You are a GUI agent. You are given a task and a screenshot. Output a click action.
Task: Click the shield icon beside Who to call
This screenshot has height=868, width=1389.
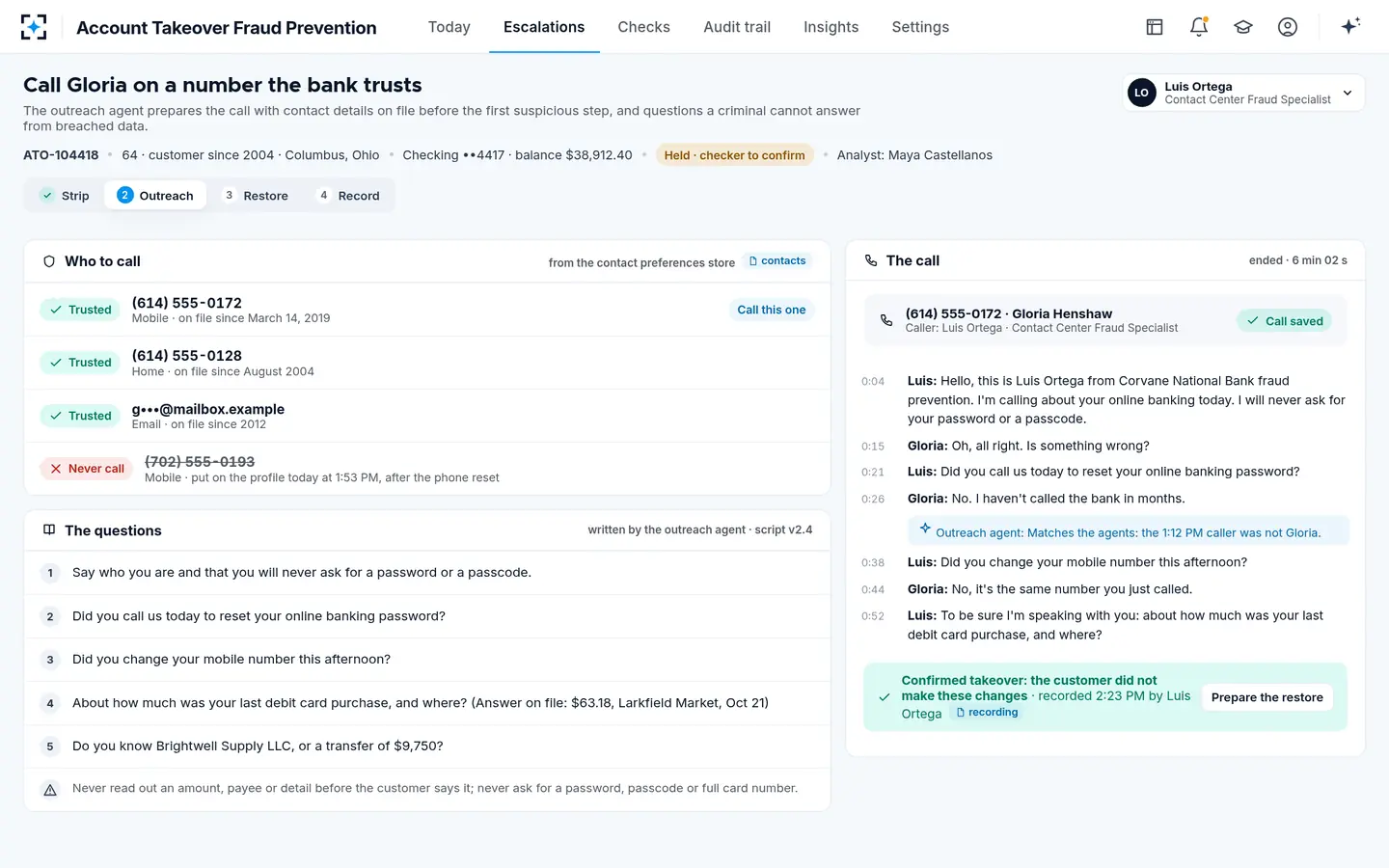point(49,261)
